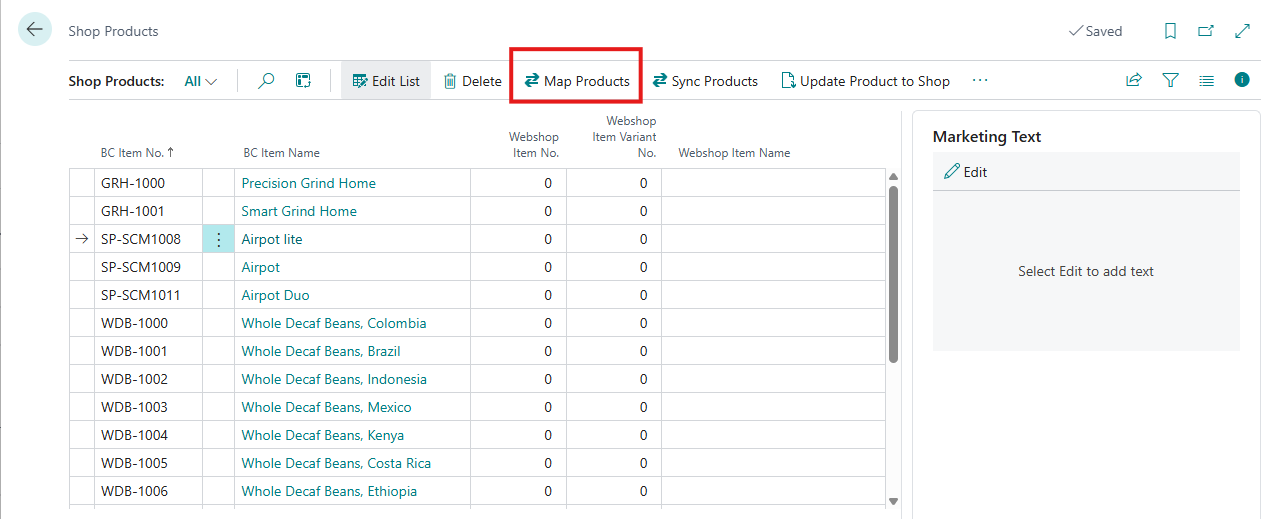Click the table scroll up arrow
Viewport: 1268px width, 519px height.
893,177
